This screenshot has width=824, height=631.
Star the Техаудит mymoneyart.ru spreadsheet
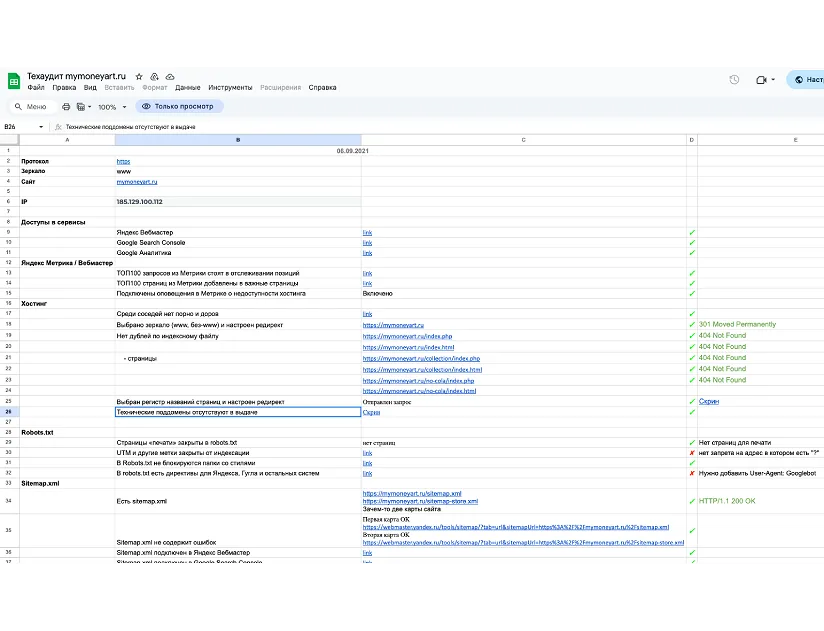click(139, 76)
